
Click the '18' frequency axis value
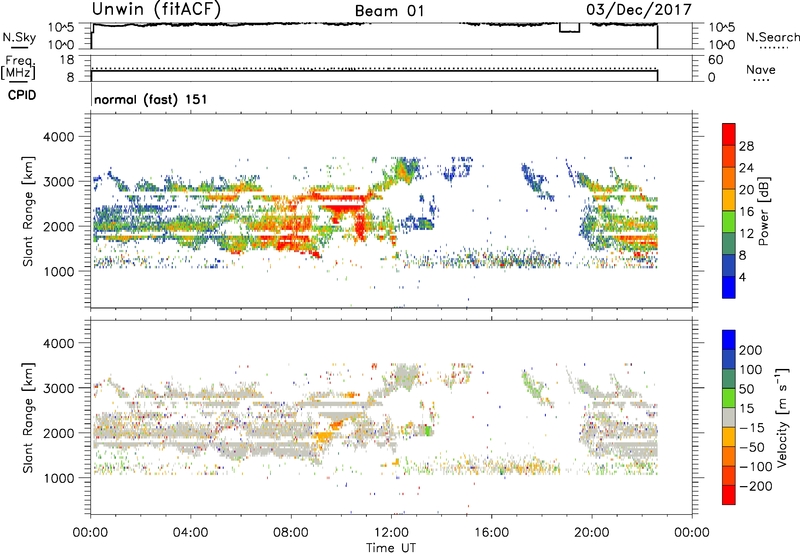[x=67, y=60]
